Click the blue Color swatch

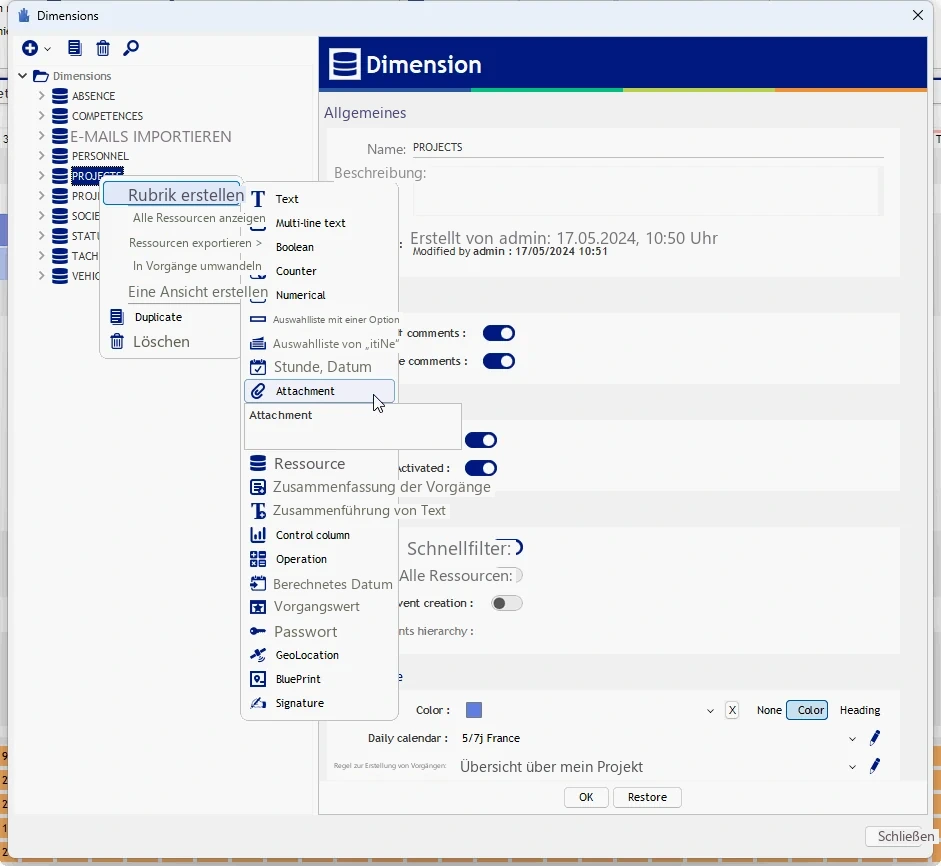point(474,710)
